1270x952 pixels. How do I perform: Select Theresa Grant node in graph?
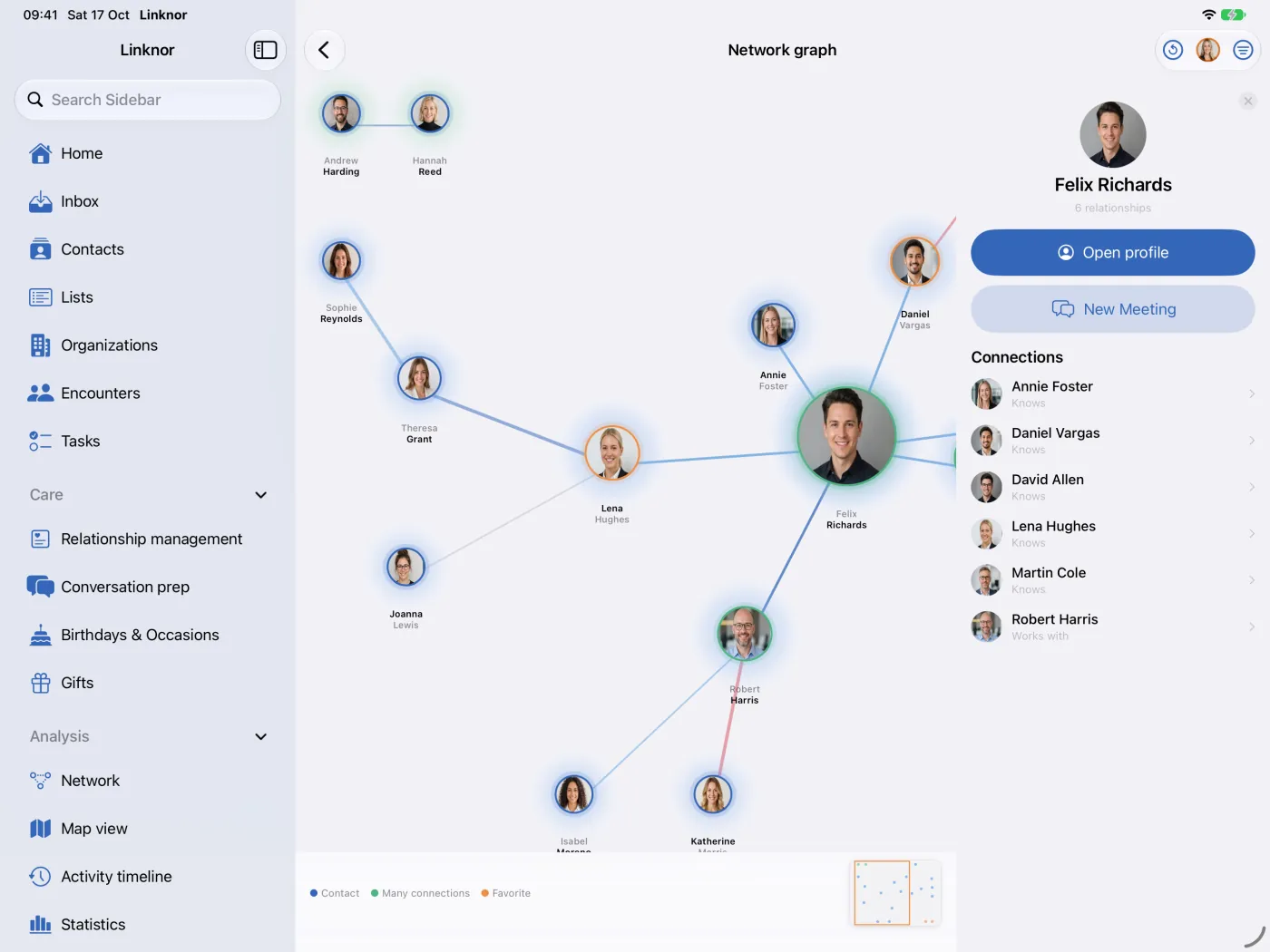[x=419, y=378]
